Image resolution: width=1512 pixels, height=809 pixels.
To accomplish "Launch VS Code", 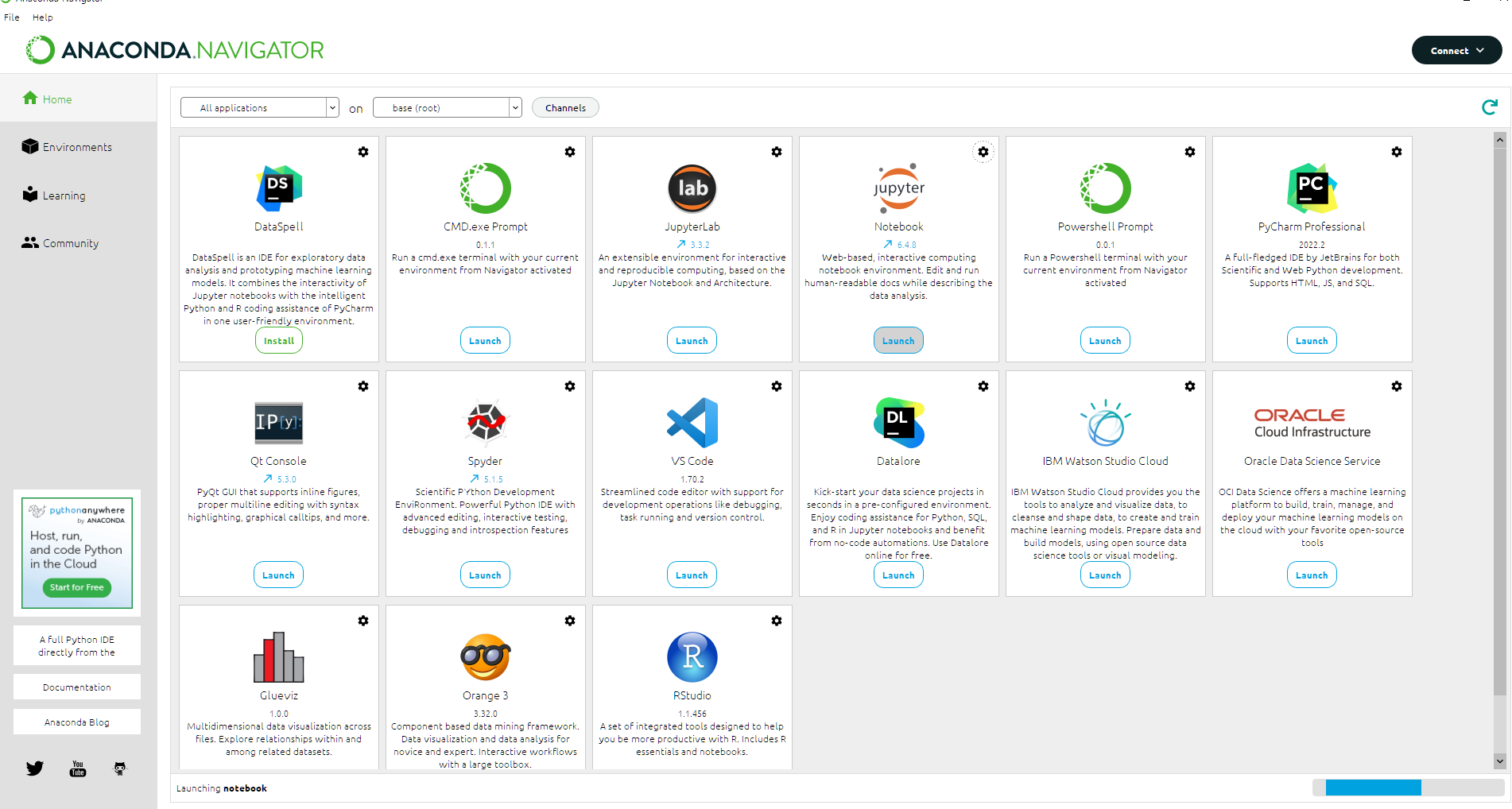I will click(x=692, y=575).
